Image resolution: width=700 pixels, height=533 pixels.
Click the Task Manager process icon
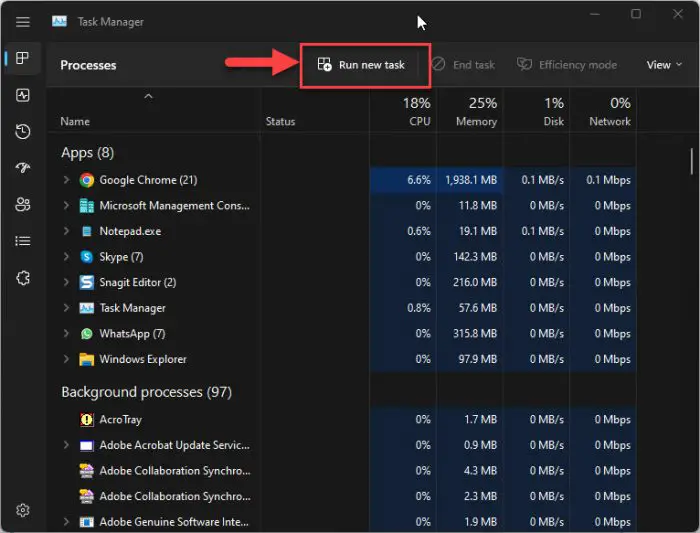tap(87, 308)
